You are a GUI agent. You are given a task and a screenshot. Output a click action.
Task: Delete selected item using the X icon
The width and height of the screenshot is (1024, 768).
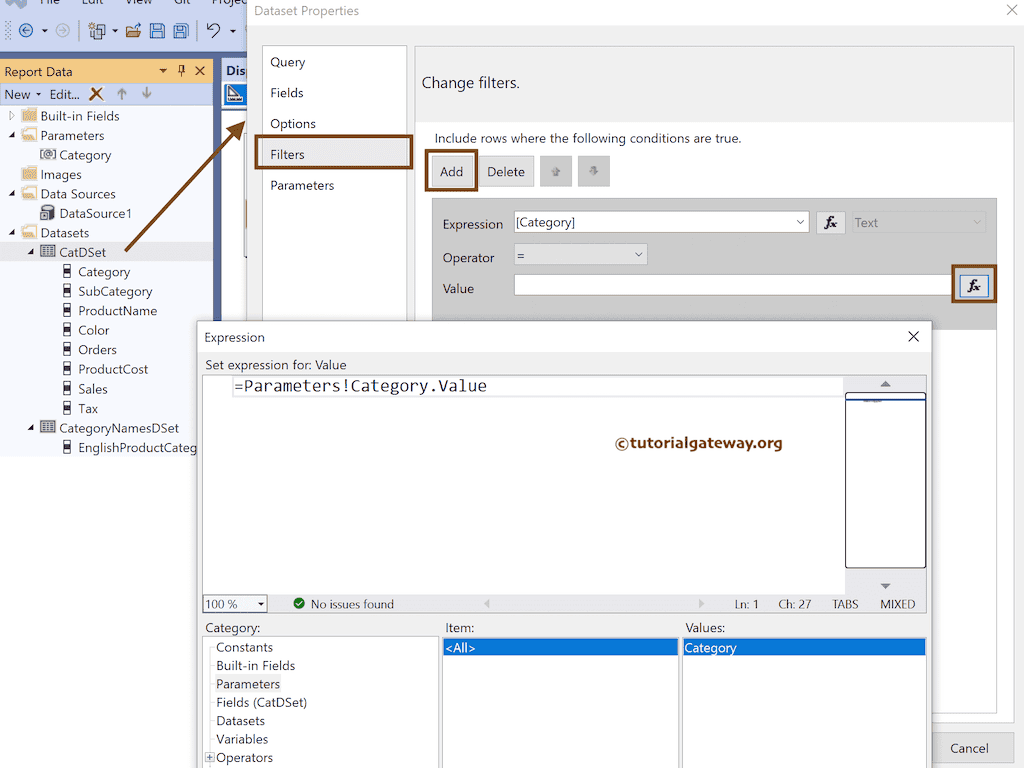(x=94, y=94)
